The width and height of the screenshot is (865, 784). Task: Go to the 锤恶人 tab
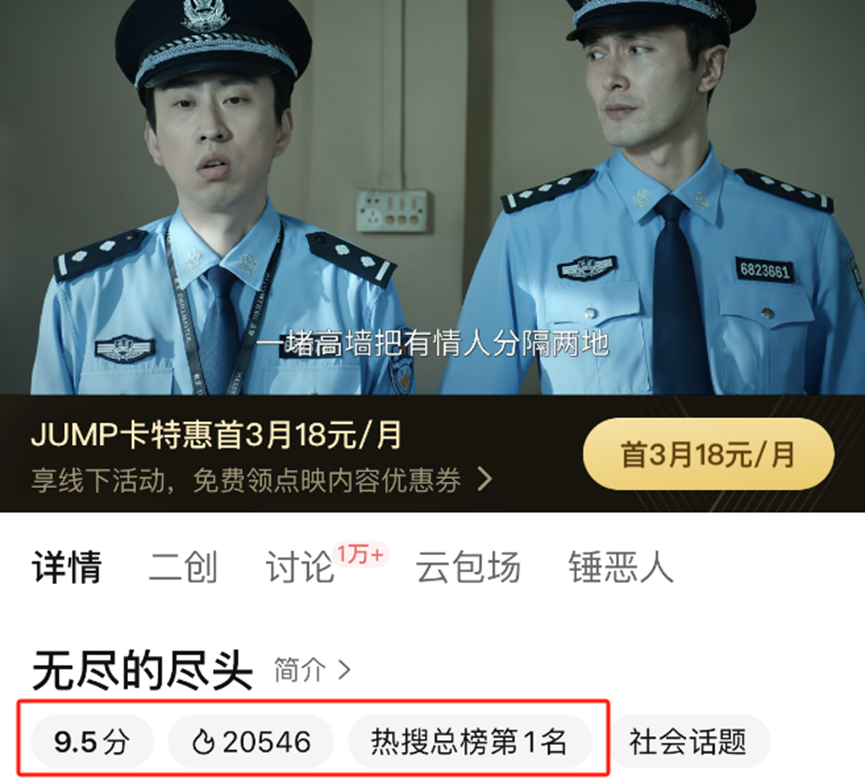tap(621, 567)
